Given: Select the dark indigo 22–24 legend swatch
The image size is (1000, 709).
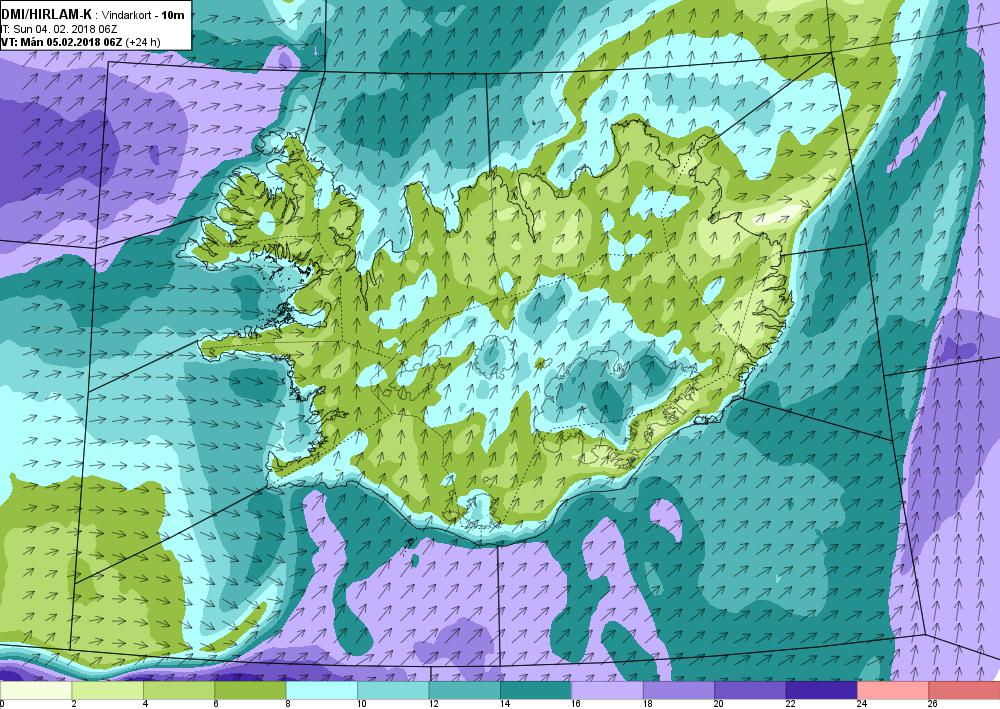Looking at the screenshot, I should click(821, 691).
